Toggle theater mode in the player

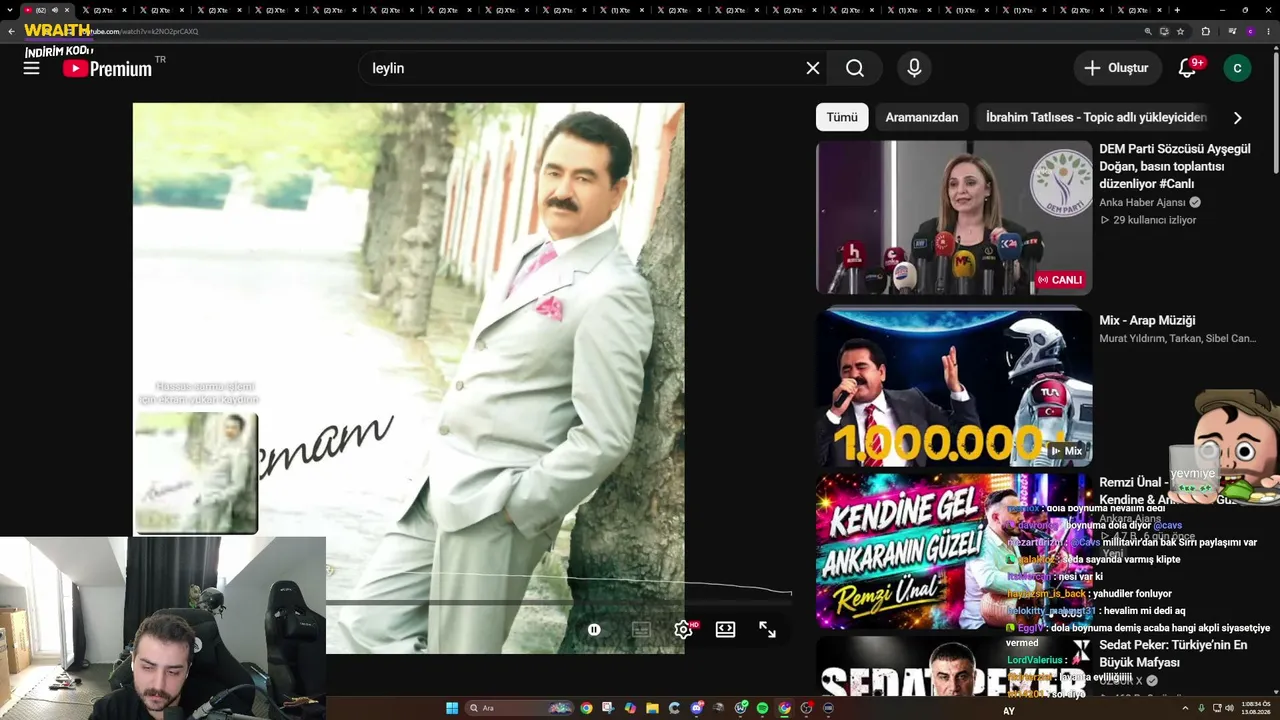coord(726,630)
